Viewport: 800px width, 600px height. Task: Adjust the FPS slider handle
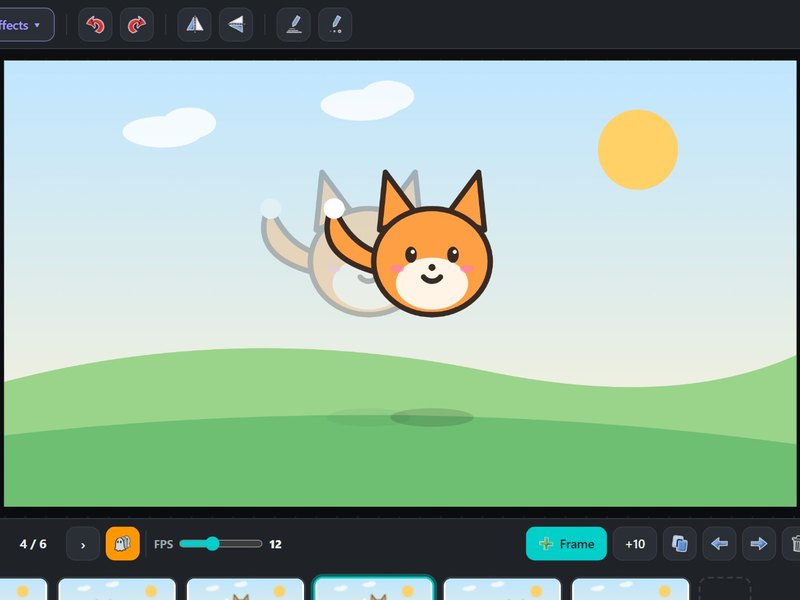click(212, 544)
